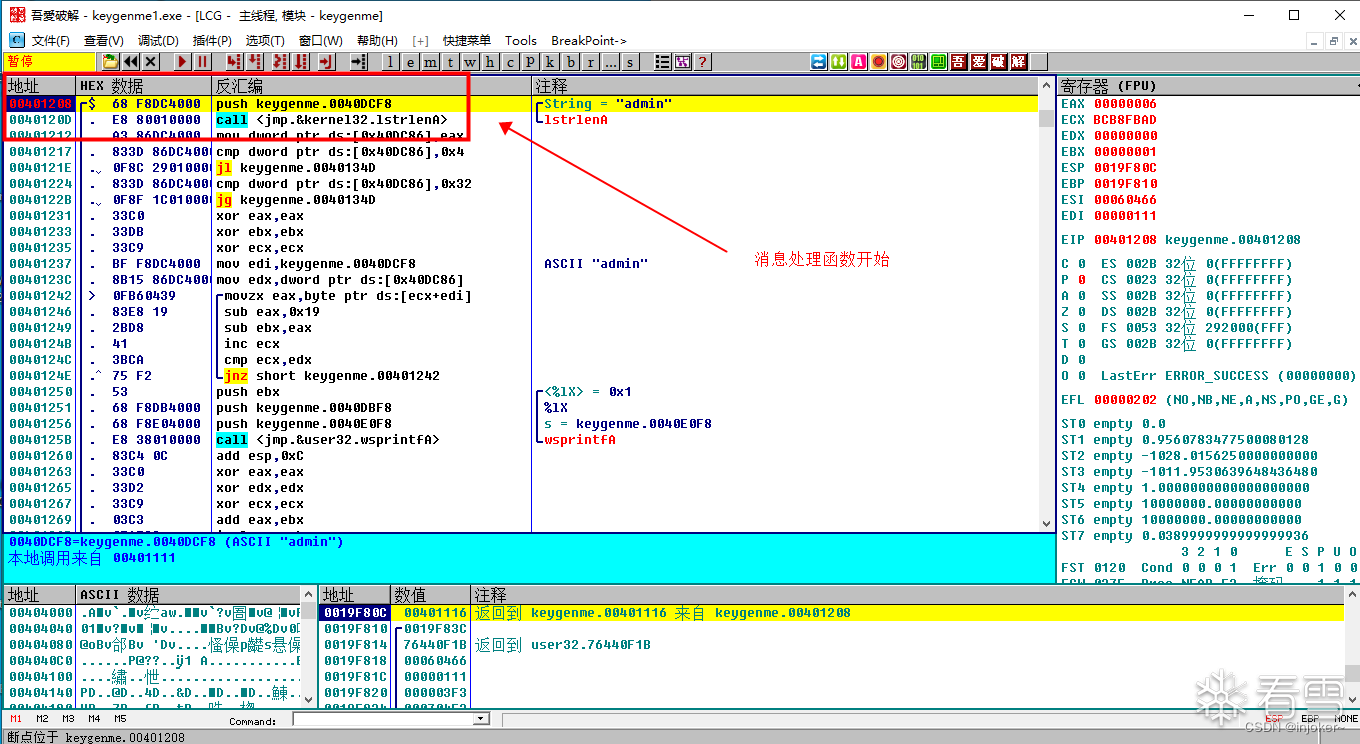The image size is (1360, 744).
Task: Open the BreakPoint-> menu
Action: 589,41
